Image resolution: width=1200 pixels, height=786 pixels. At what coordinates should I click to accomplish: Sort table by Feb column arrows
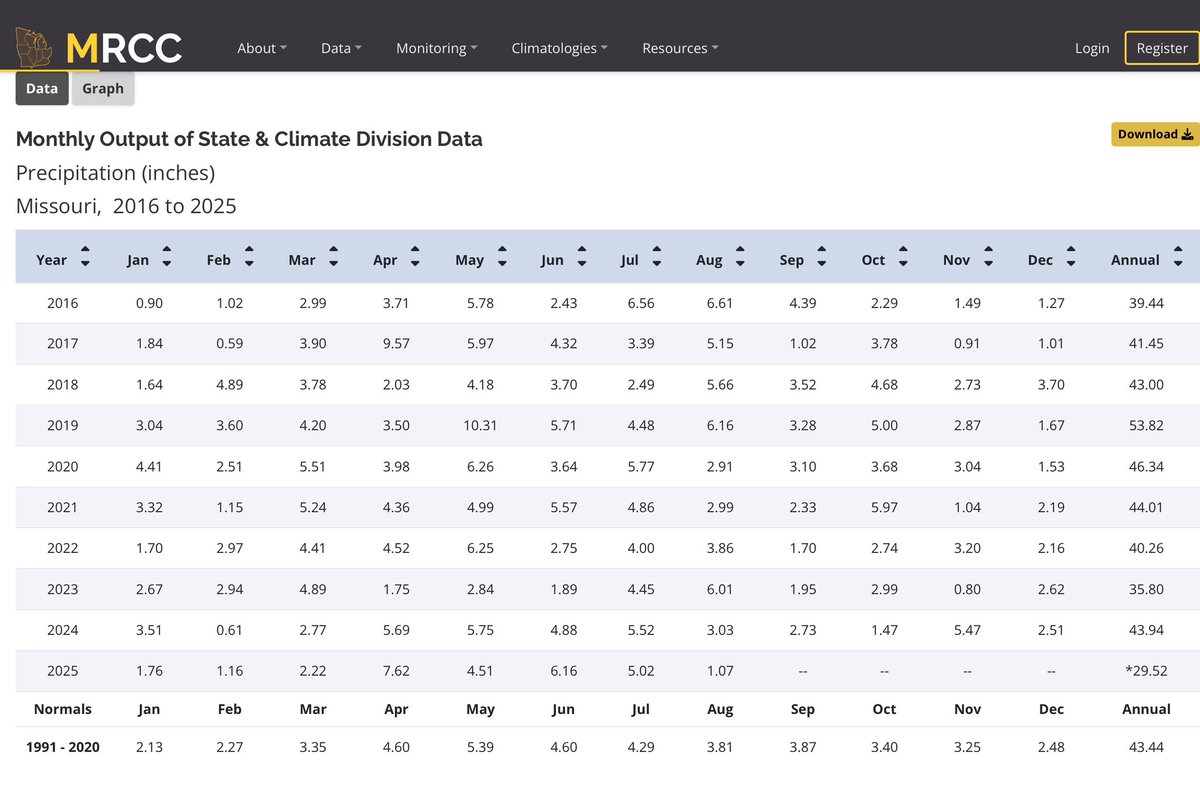pyautogui.click(x=249, y=256)
